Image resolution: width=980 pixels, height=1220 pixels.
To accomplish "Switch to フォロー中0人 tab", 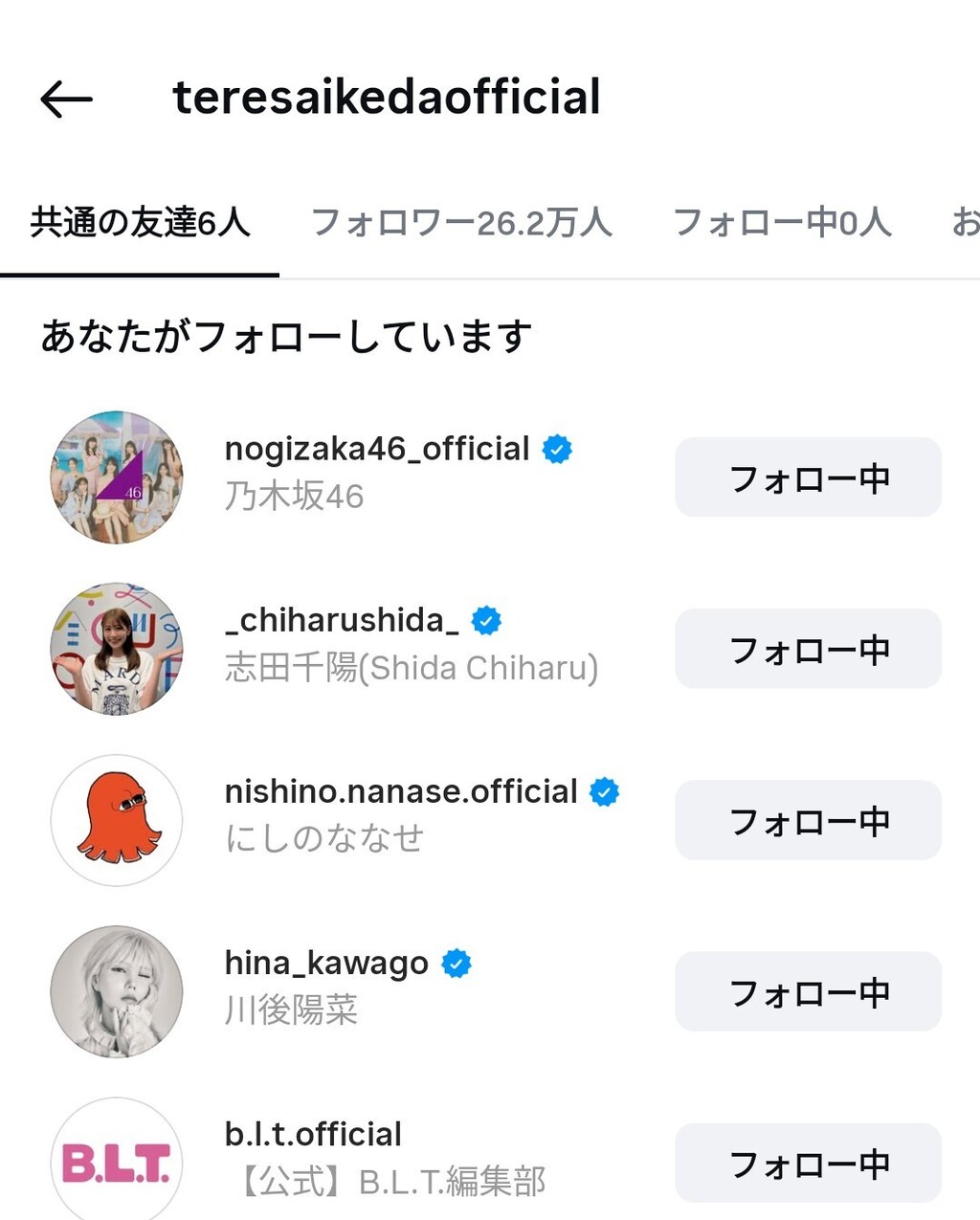I will (x=782, y=223).
